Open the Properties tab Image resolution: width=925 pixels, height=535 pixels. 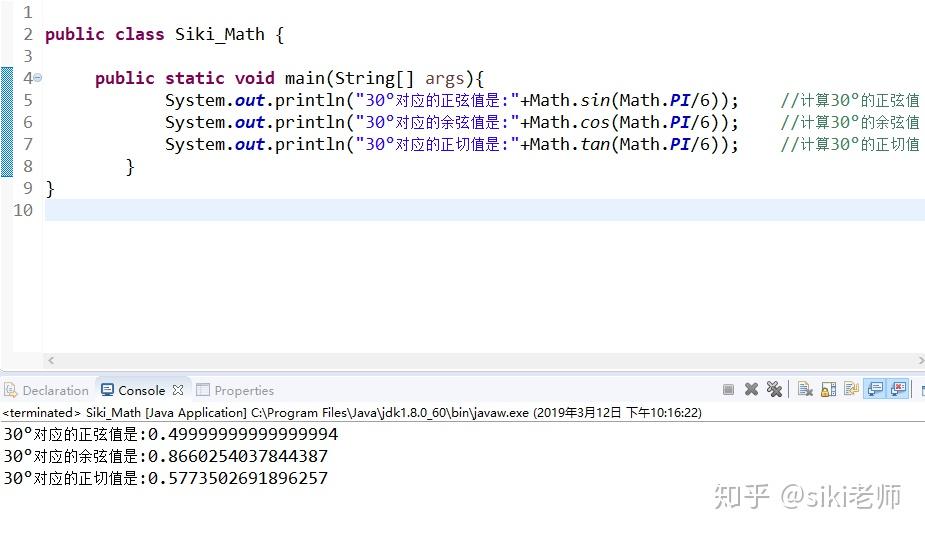[x=235, y=390]
